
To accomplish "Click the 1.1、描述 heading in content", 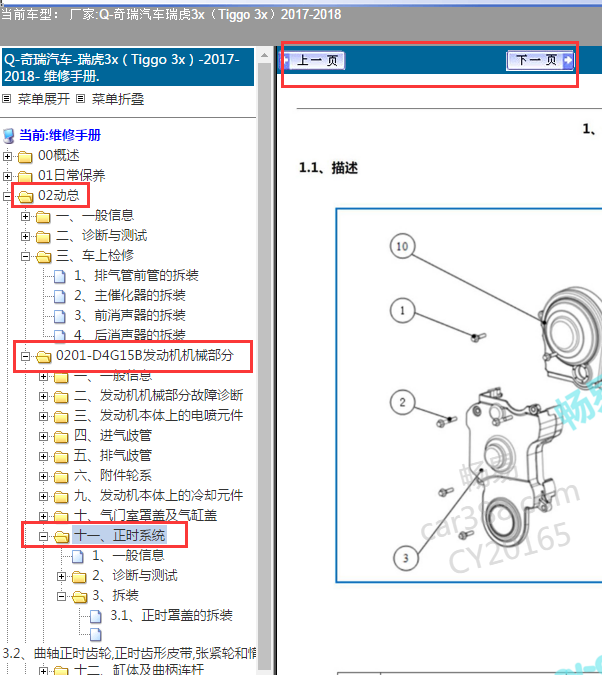I will point(328,168).
